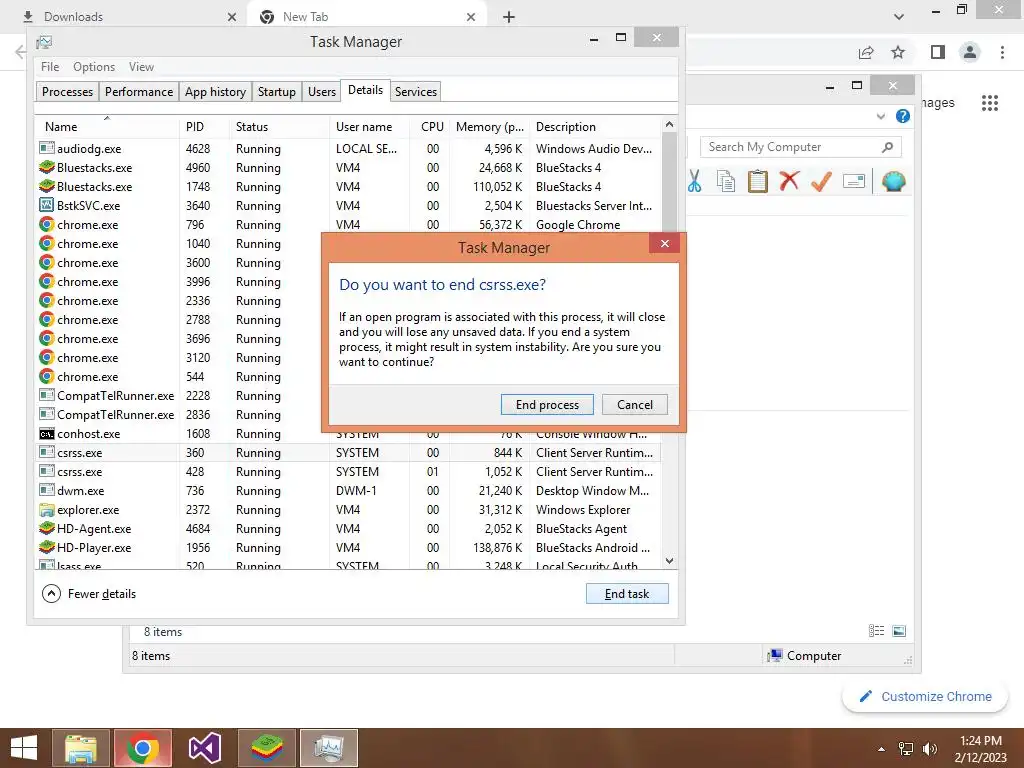Collapse Task Manager with Fewer details
This screenshot has width=1024, height=768.
89,594
